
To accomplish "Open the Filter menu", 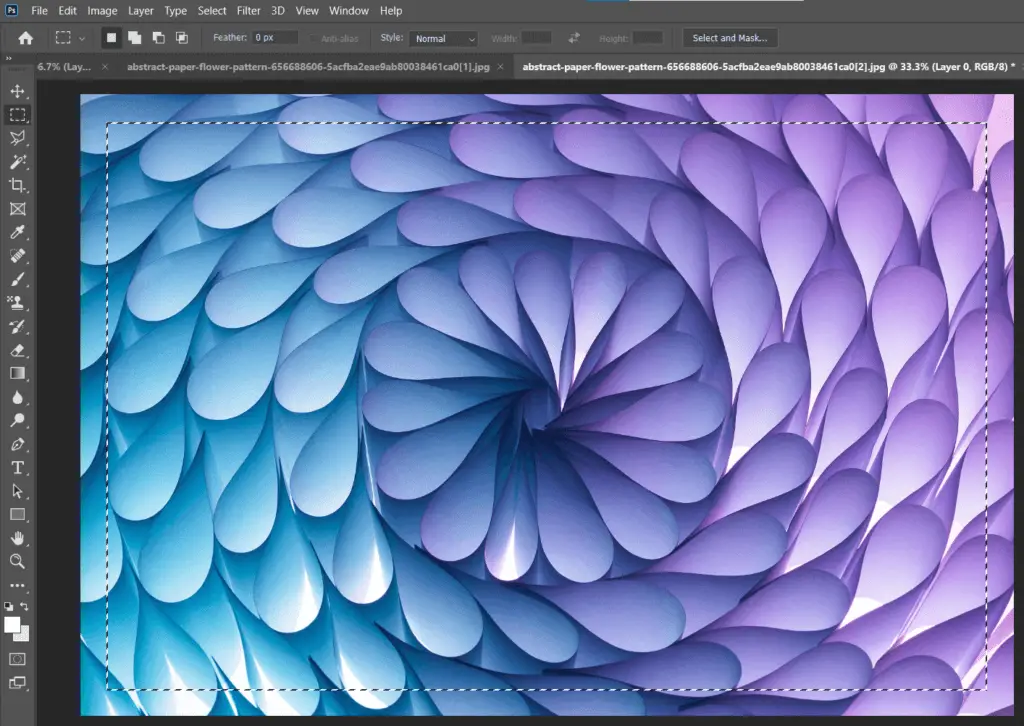I will pos(249,10).
